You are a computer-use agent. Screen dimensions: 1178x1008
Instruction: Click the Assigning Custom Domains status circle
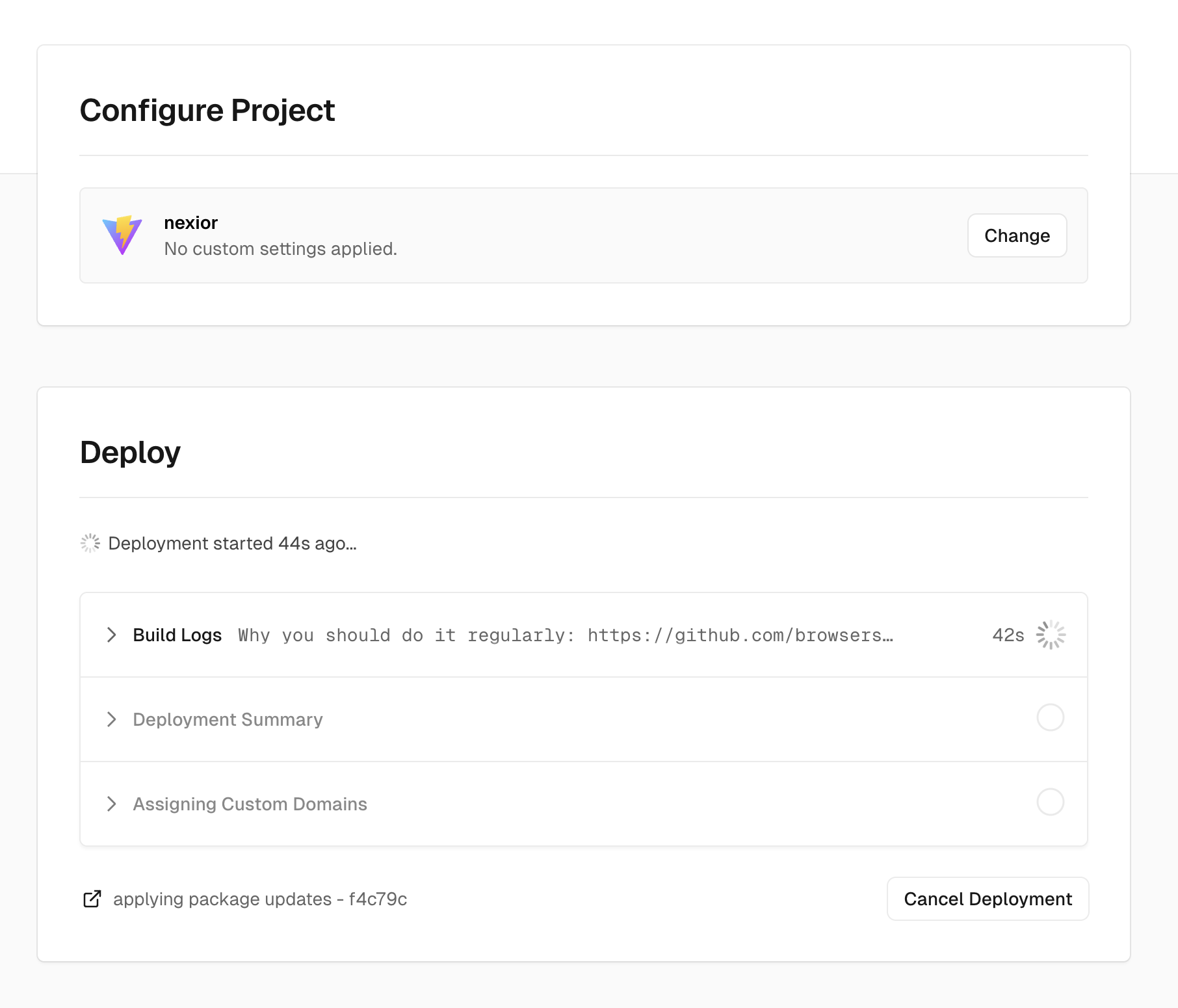point(1051,802)
